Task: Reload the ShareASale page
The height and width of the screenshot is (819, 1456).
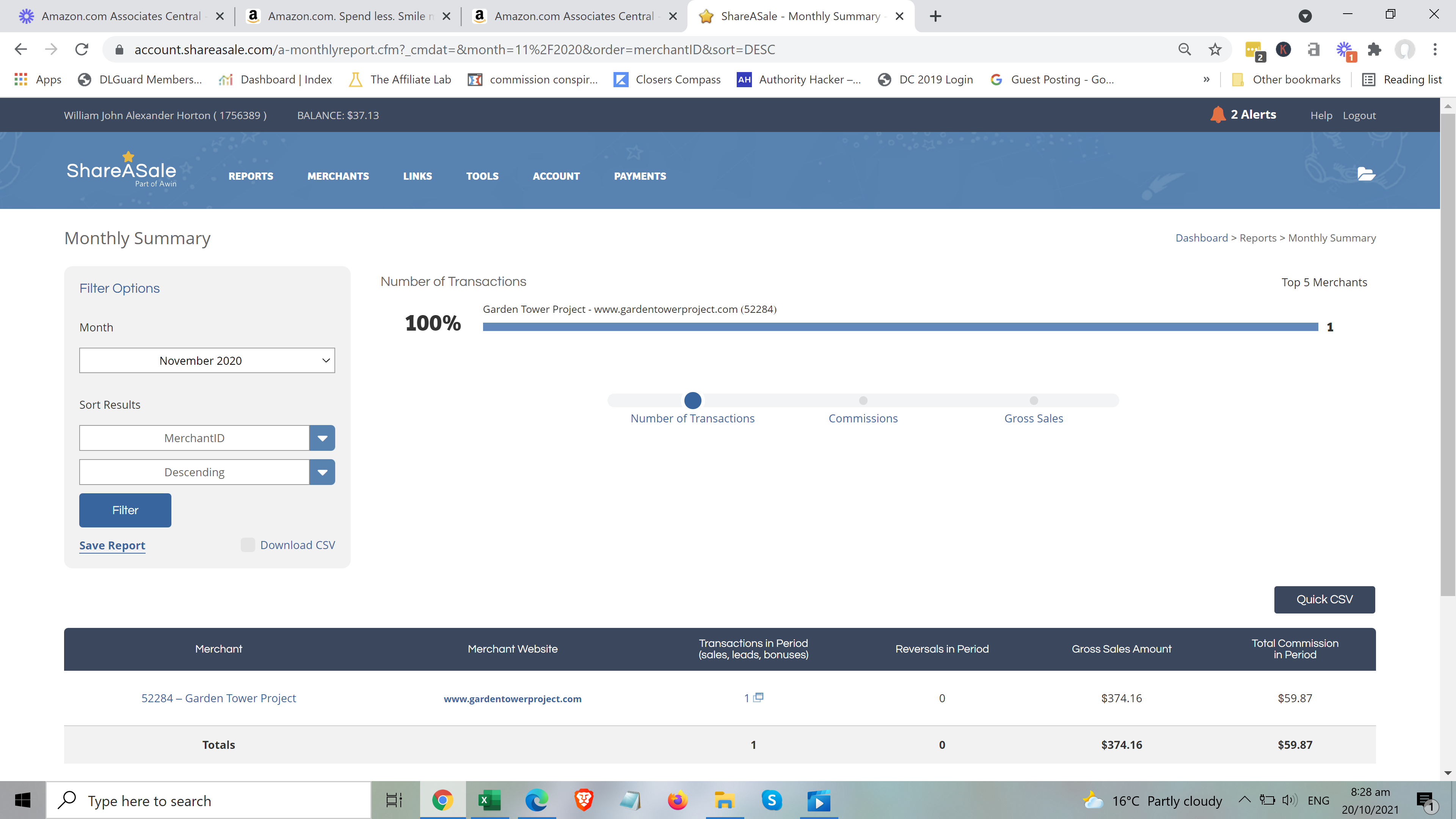Action: click(x=82, y=49)
